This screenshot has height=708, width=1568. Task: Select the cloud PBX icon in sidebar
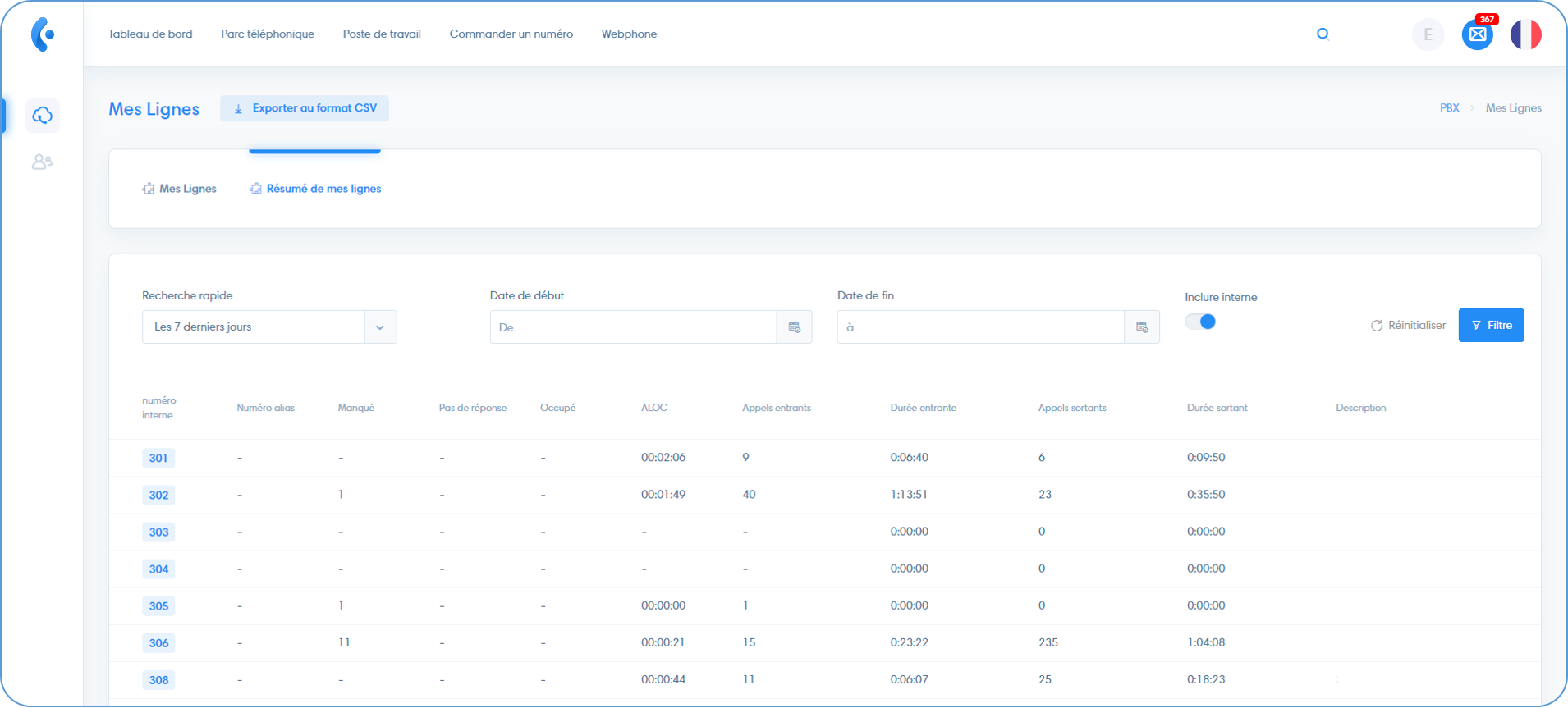[43, 116]
